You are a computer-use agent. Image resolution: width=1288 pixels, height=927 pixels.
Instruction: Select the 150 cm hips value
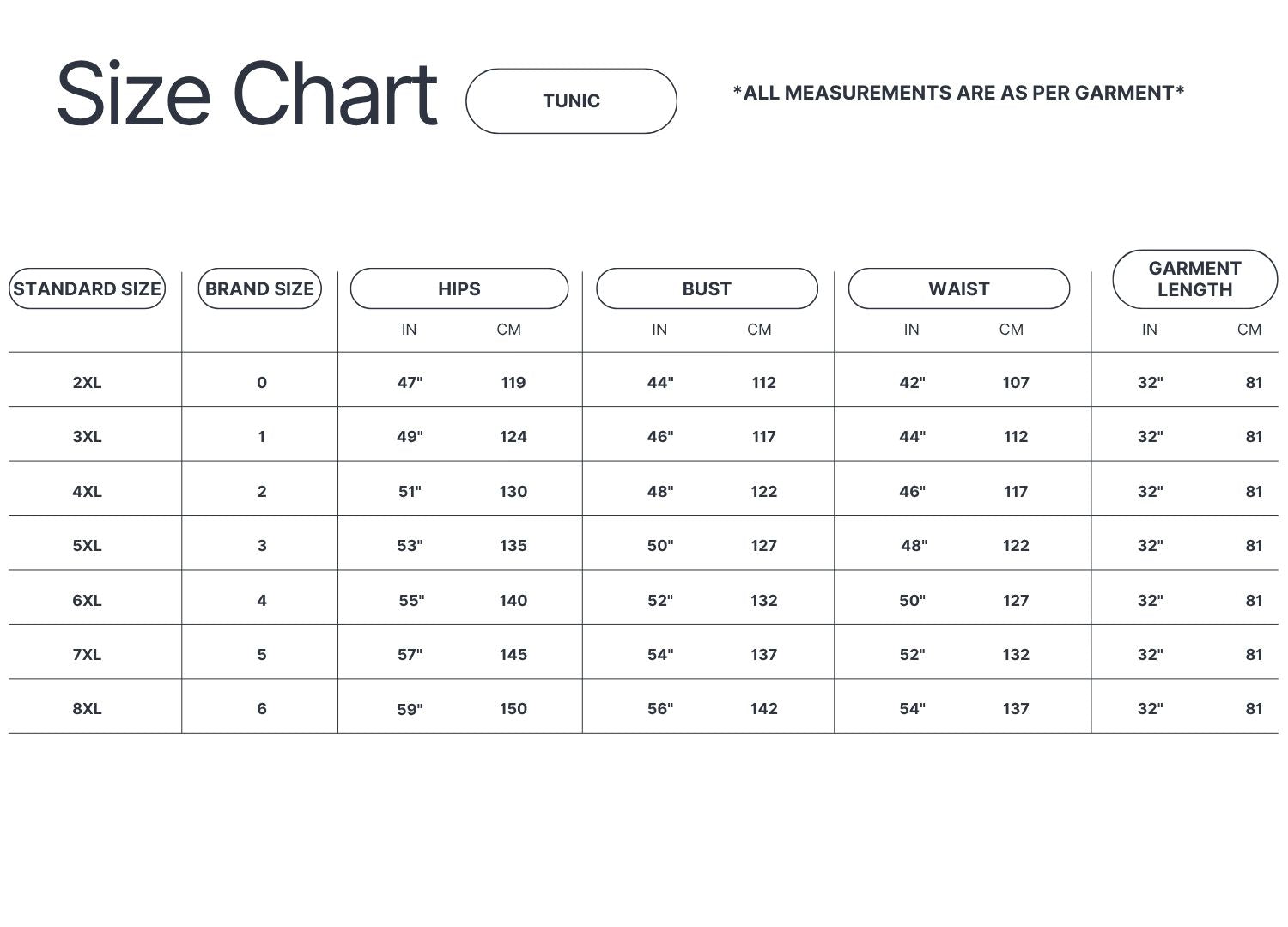(513, 709)
